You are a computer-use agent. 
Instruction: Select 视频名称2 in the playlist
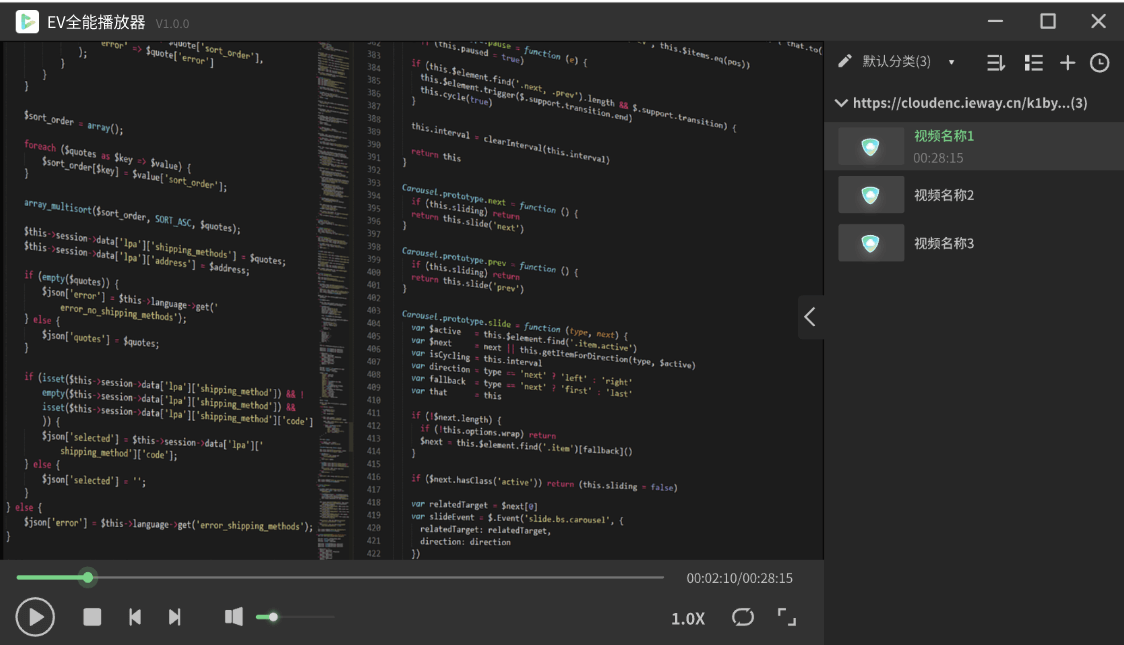point(943,195)
